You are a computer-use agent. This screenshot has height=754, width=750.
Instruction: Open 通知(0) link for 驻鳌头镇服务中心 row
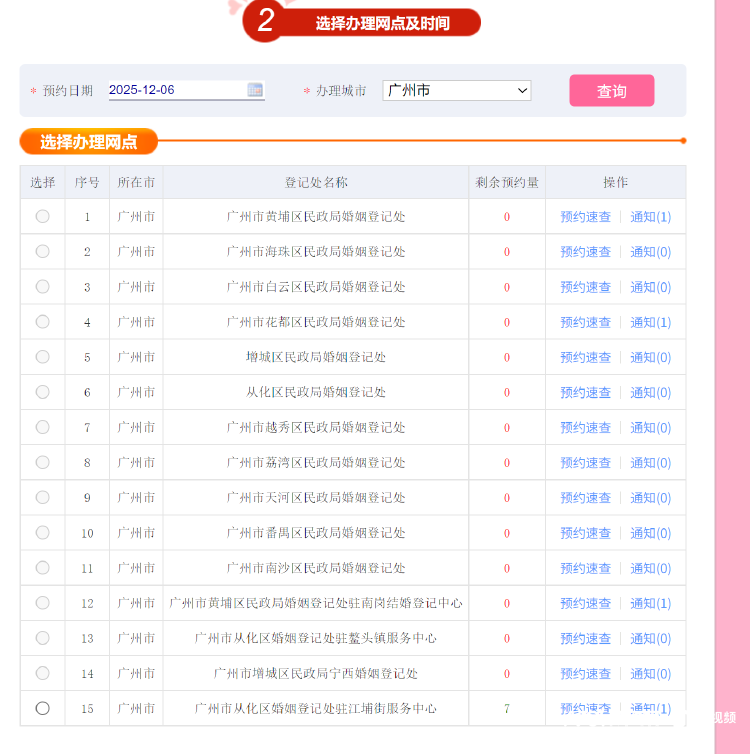tap(650, 638)
